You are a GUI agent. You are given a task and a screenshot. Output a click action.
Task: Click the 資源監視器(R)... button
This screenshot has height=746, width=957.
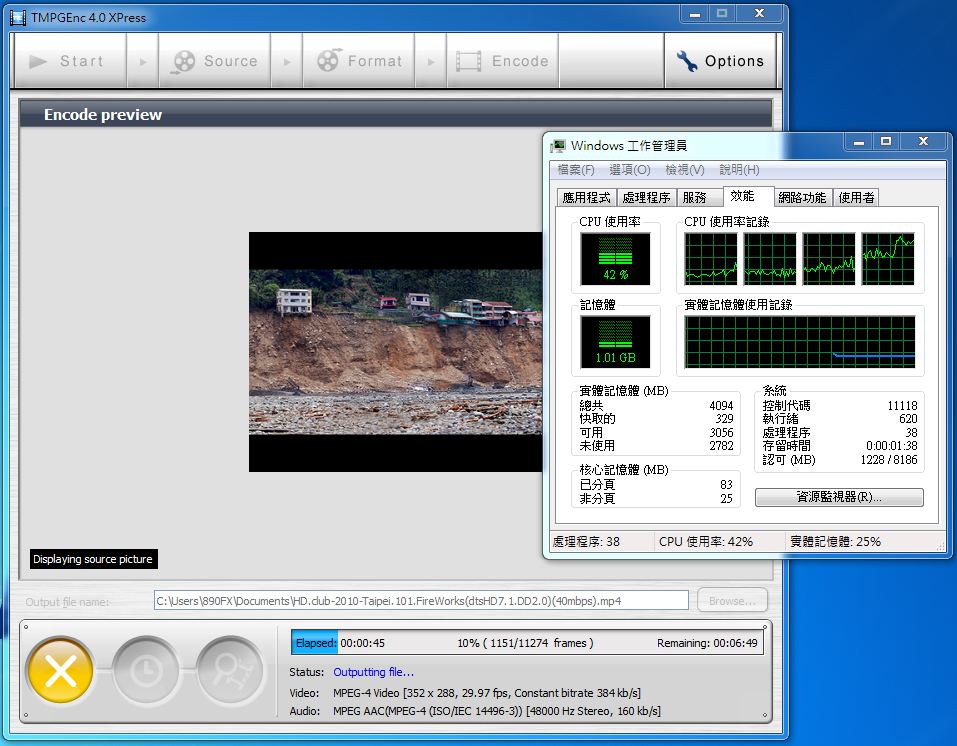click(839, 497)
